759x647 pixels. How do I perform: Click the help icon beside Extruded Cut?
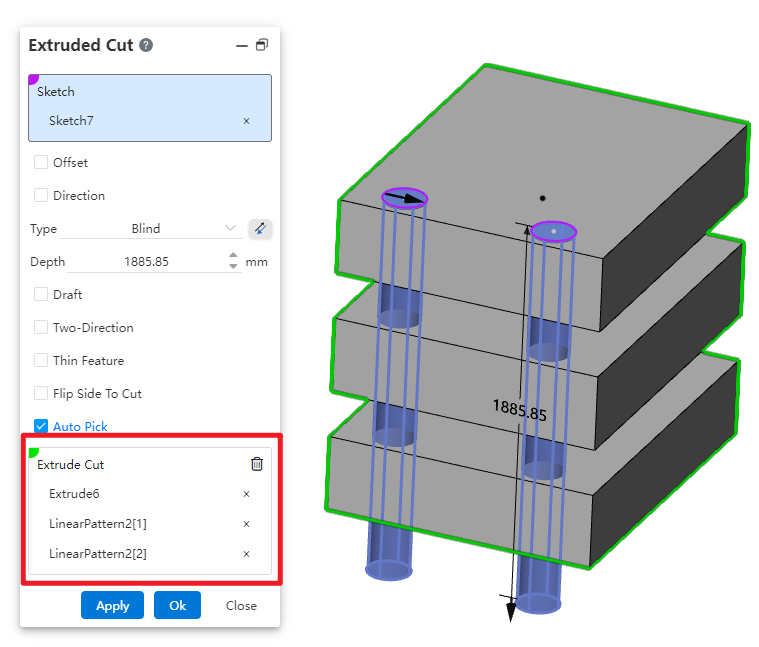click(146, 45)
